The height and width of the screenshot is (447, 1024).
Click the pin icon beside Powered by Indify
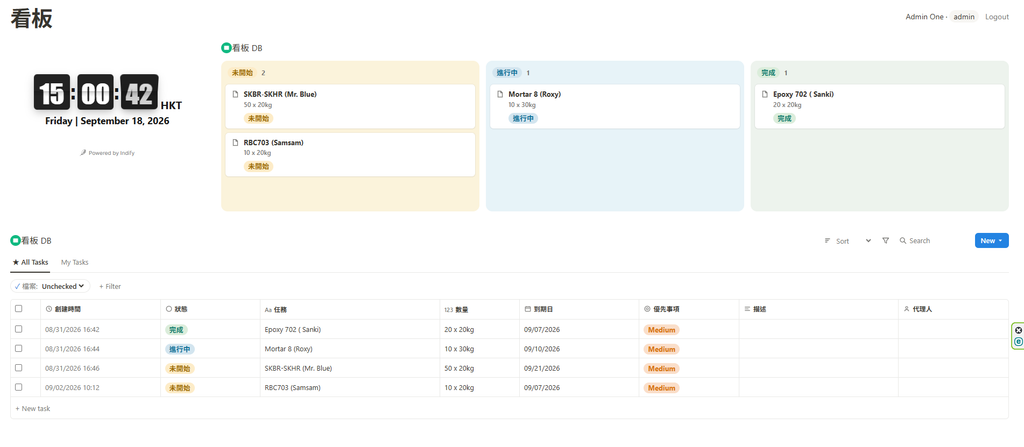(83, 153)
